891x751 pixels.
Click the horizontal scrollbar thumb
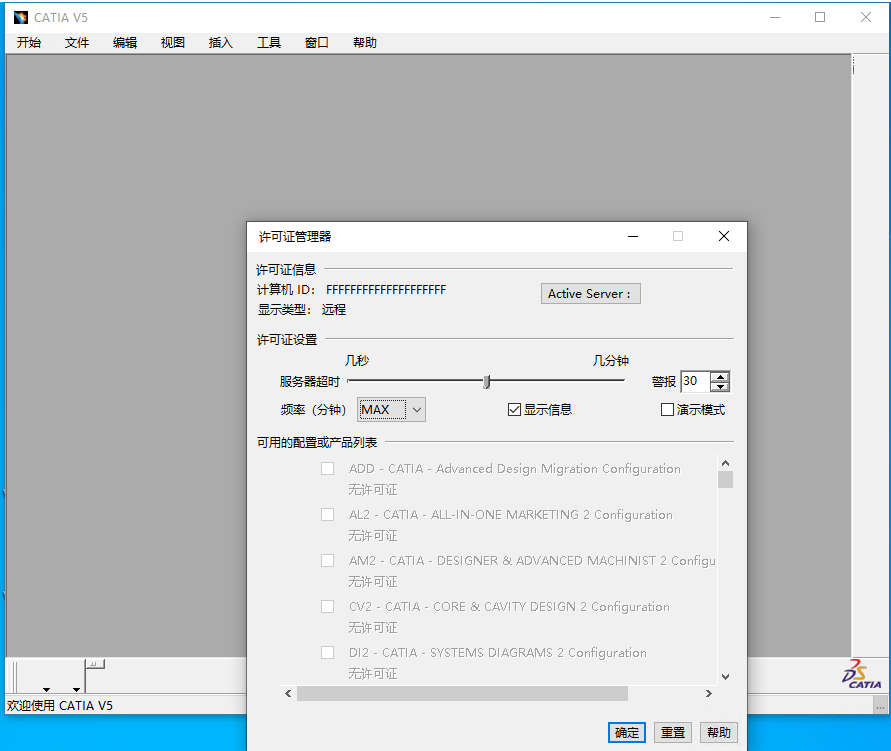coord(462,694)
